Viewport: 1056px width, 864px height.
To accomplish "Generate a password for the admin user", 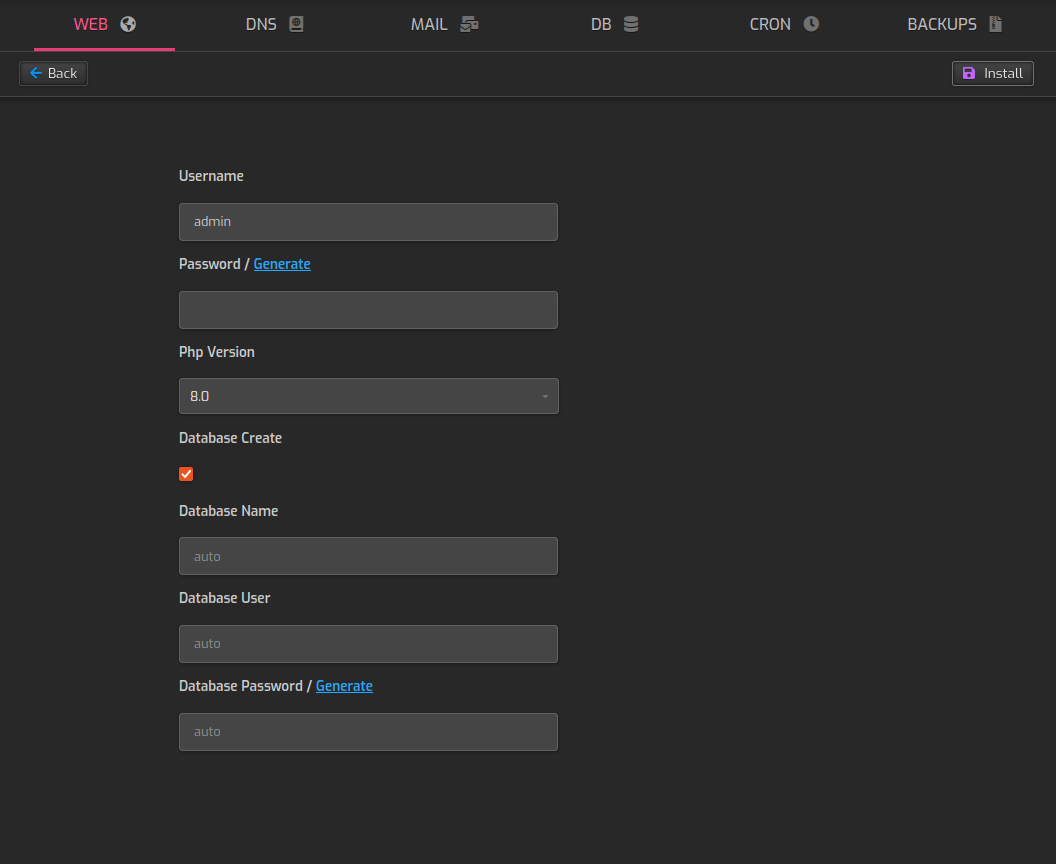I will [282, 264].
